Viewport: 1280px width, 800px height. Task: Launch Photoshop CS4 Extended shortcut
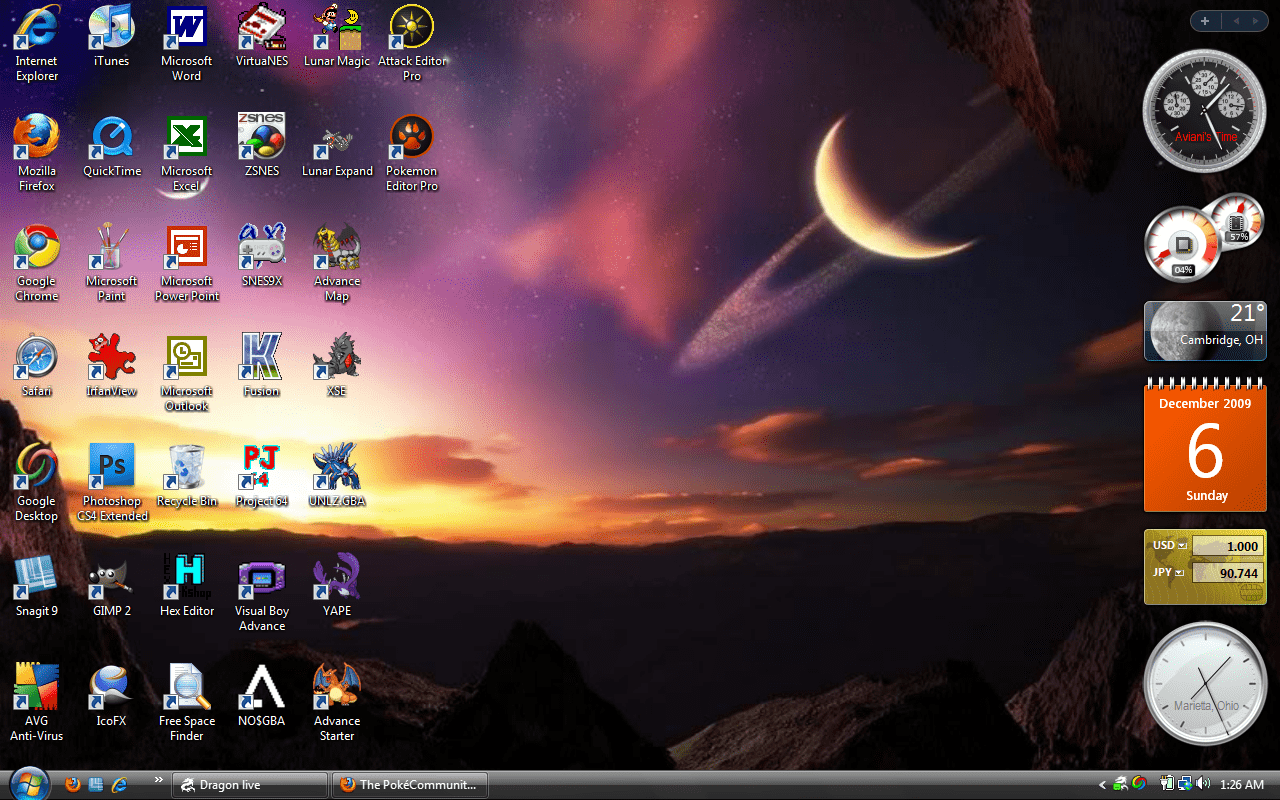point(112,483)
